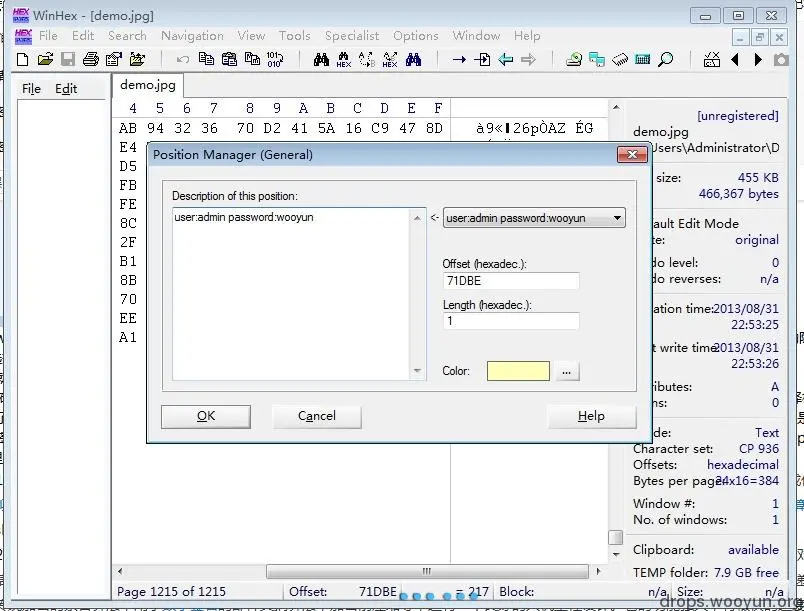Open the Search menu
804x611 pixels.
pyautogui.click(x=127, y=35)
